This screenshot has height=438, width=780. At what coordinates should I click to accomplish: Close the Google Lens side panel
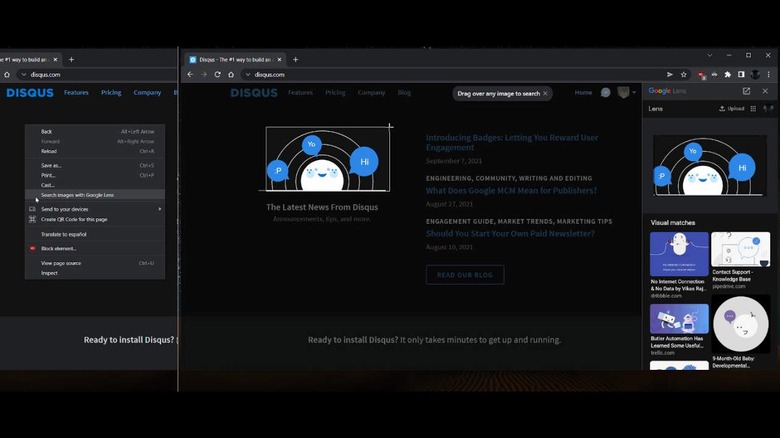tap(765, 91)
